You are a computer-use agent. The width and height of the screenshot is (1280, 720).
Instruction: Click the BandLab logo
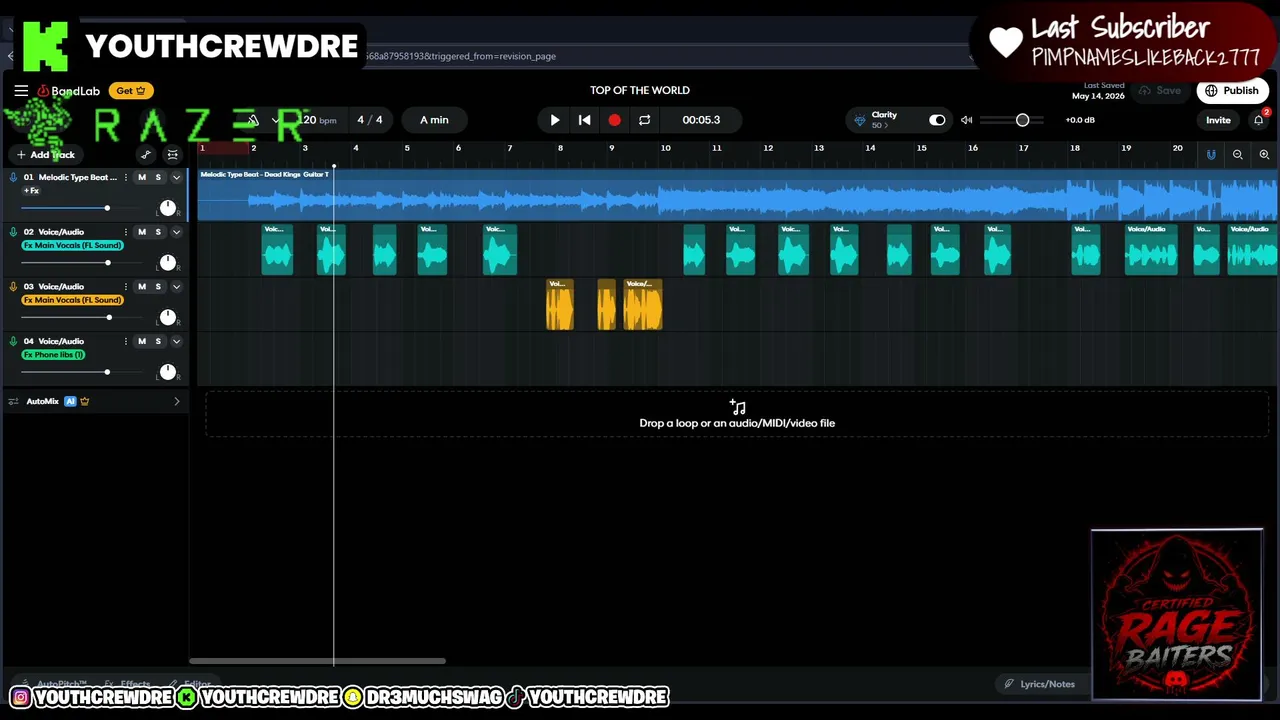point(69,91)
